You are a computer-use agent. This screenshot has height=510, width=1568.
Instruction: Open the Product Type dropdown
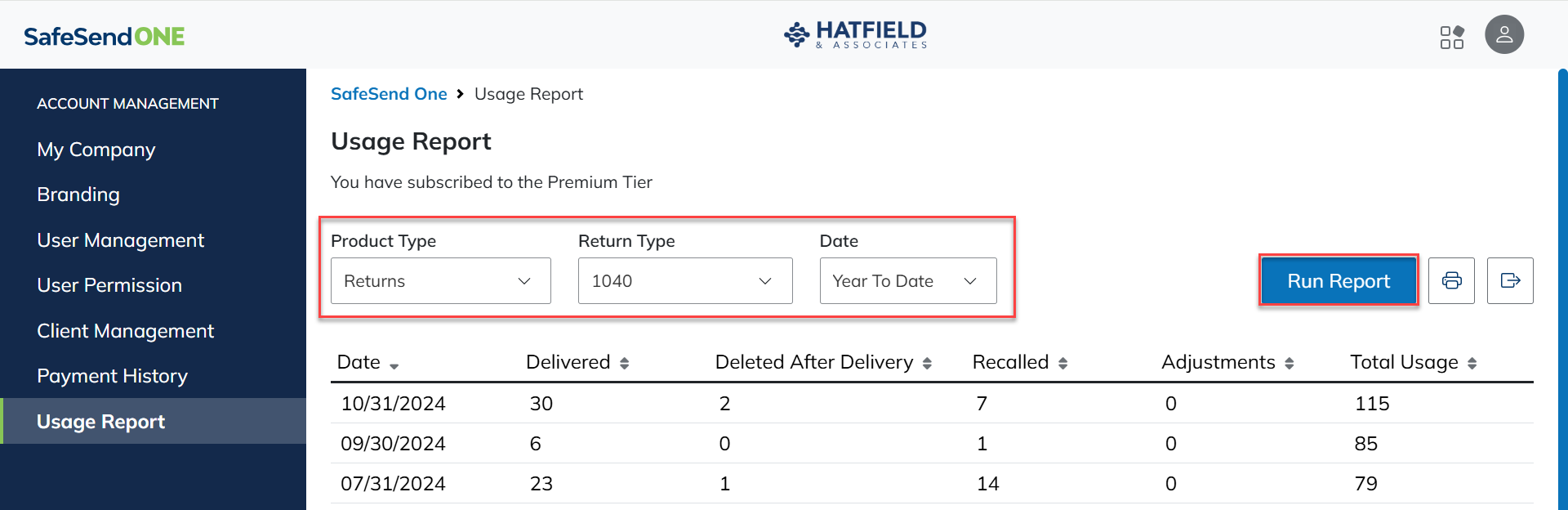coord(440,281)
